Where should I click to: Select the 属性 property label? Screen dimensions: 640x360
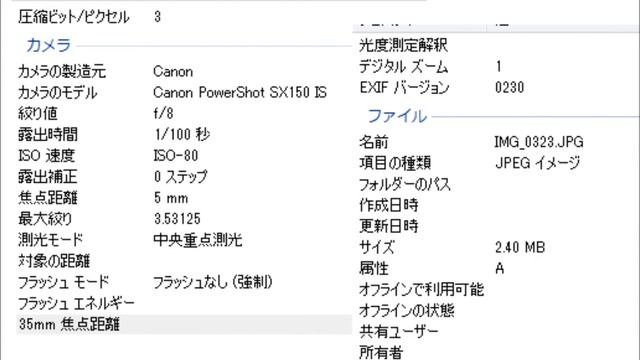pyautogui.click(x=373, y=269)
